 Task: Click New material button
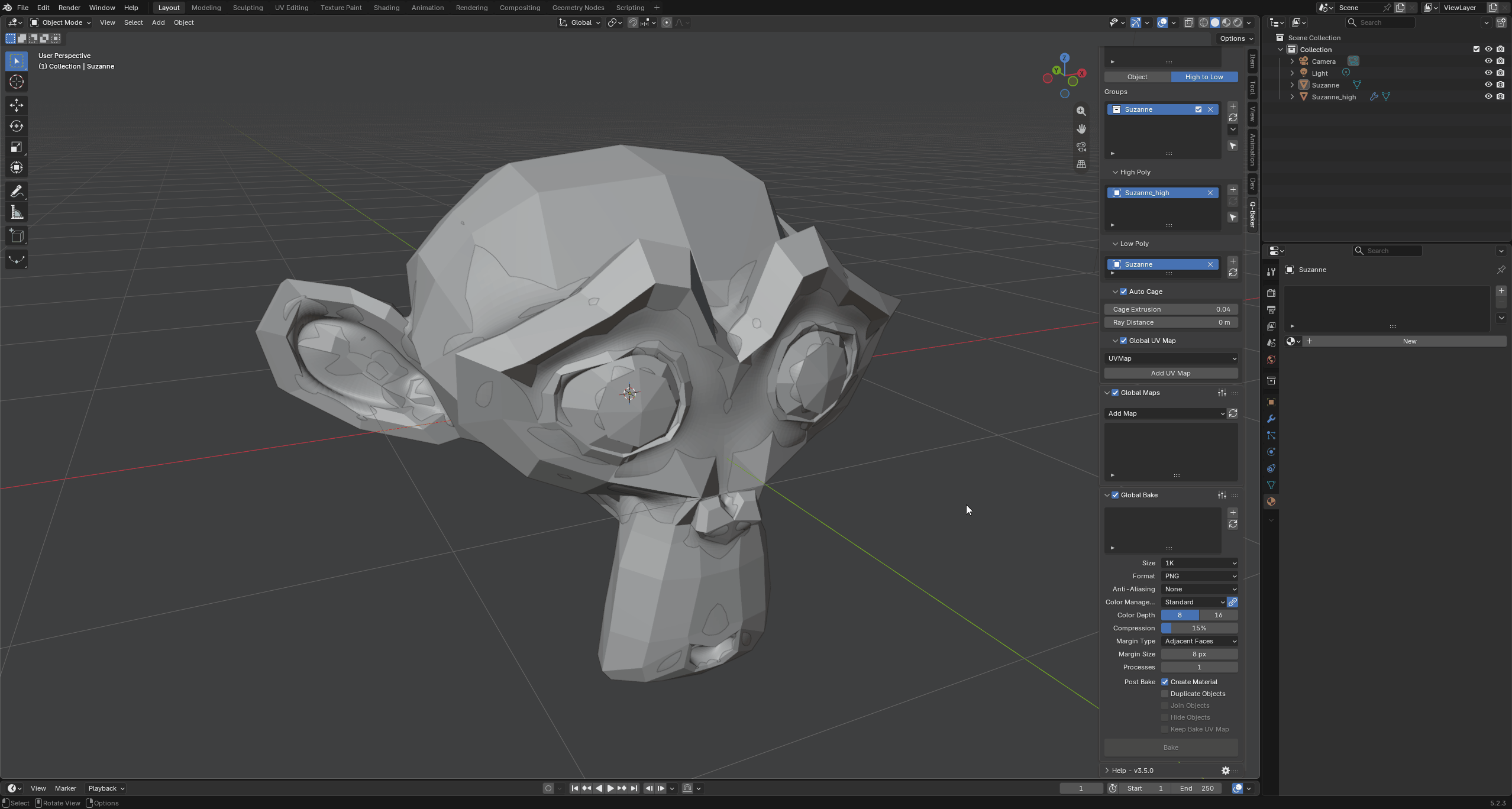coord(1409,341)
